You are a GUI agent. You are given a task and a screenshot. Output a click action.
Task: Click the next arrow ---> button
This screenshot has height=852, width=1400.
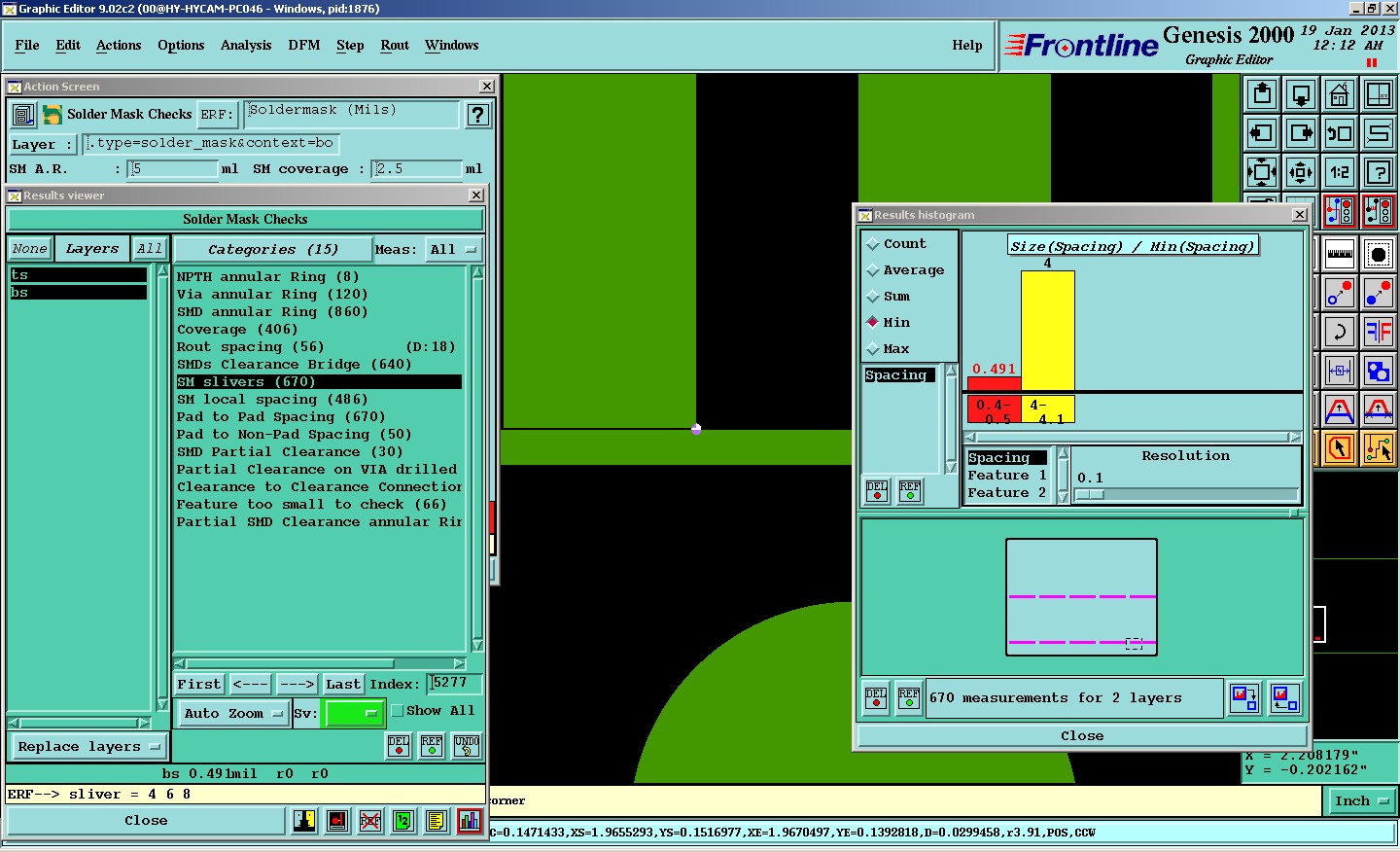click(297, 685)
